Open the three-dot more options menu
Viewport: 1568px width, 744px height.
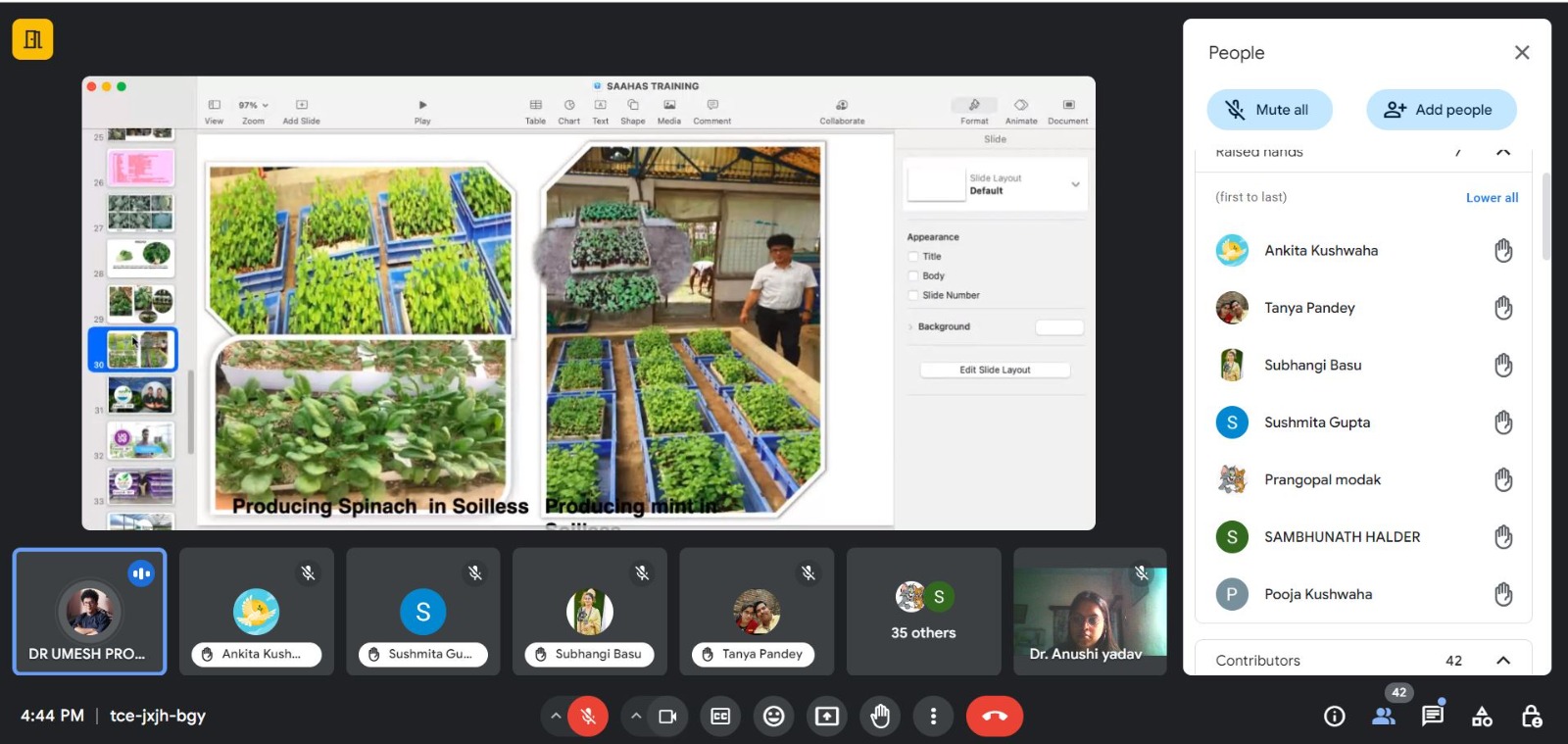933,717
